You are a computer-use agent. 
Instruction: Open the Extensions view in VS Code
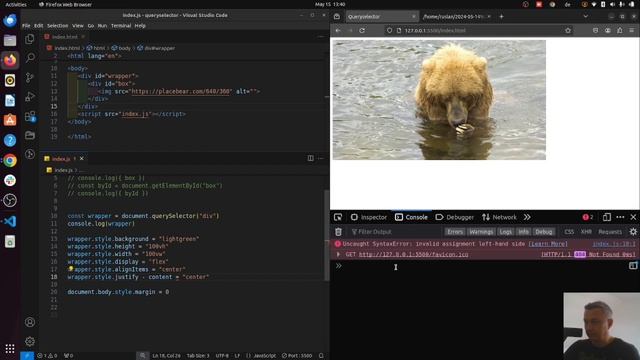point(30,116)
